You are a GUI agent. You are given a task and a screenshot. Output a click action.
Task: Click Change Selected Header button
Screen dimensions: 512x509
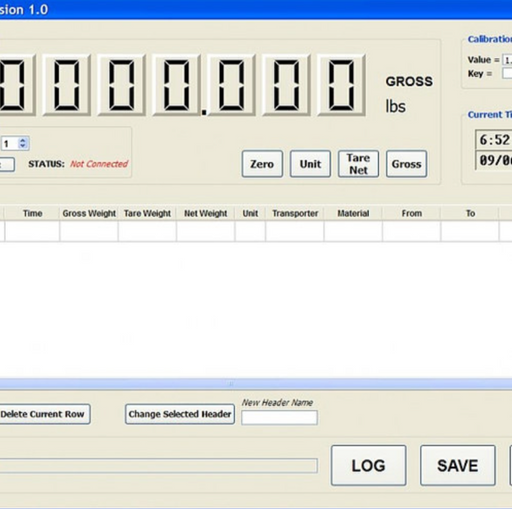pos(180,414)
